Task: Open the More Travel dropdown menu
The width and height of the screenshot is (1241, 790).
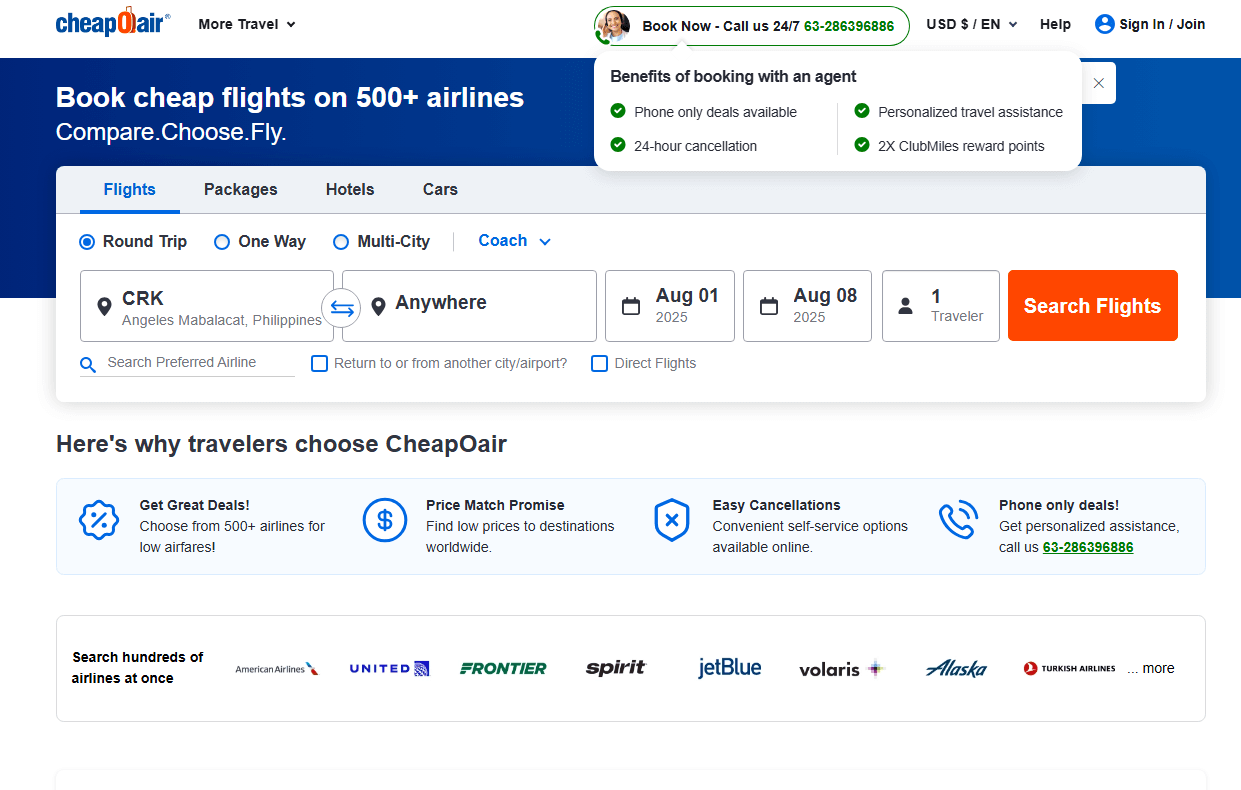Action: click(x=247, y=24)
